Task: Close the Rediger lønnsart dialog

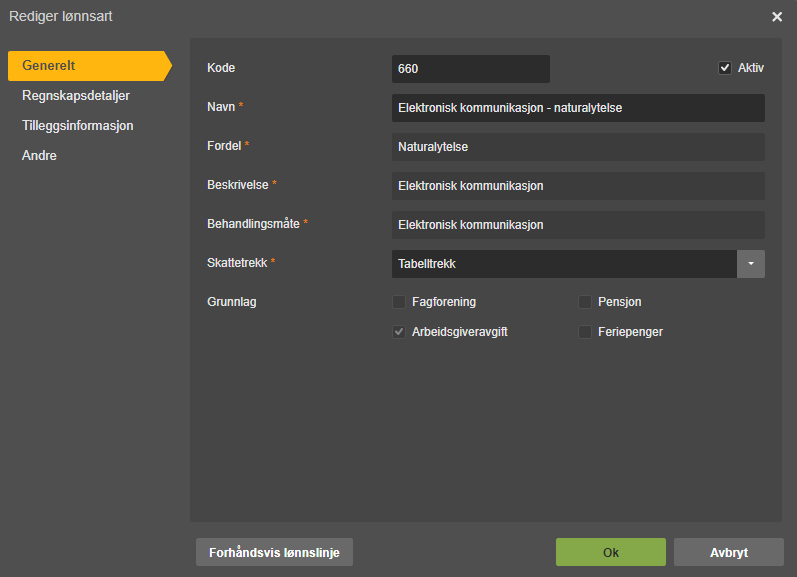Action: click(x=777, y=17)
